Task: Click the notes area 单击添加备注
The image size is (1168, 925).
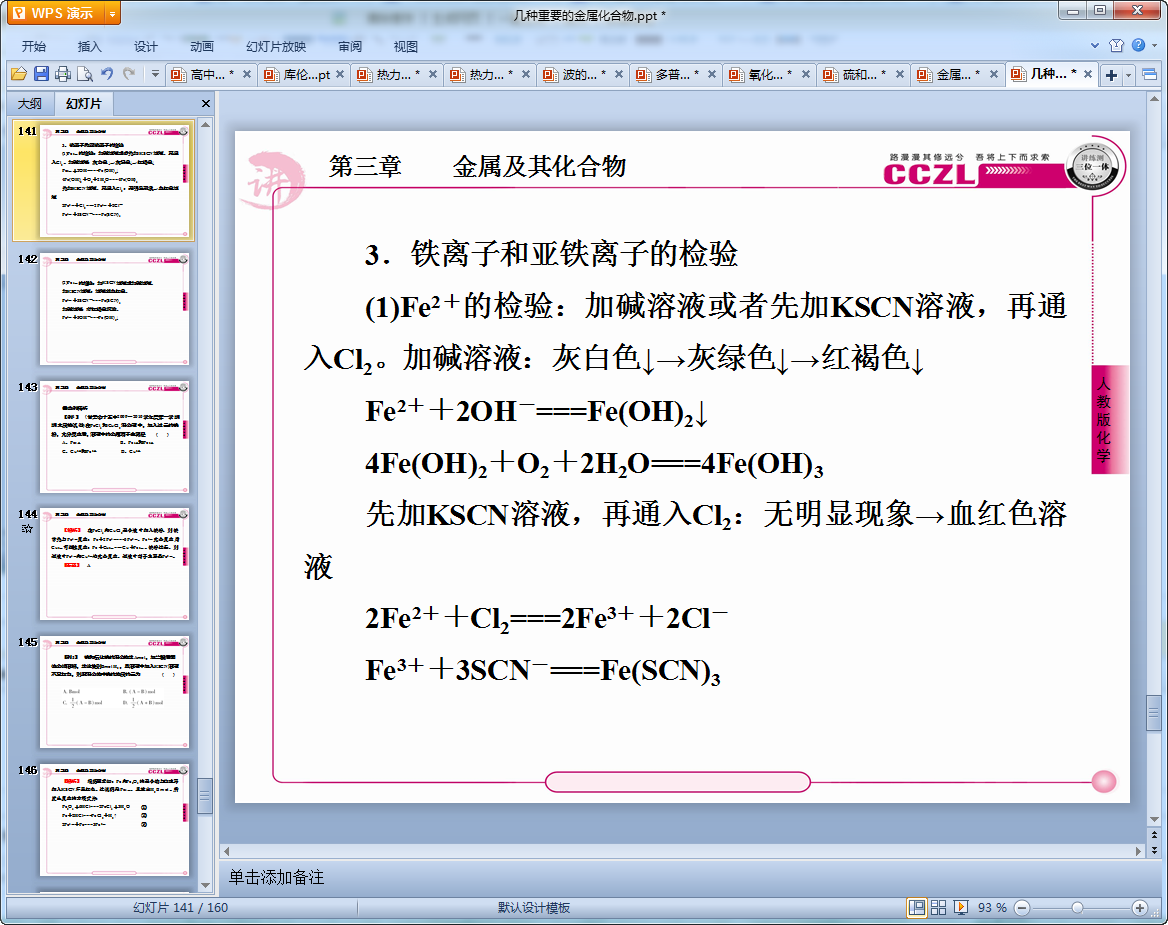Action: (x=276, y=877)
